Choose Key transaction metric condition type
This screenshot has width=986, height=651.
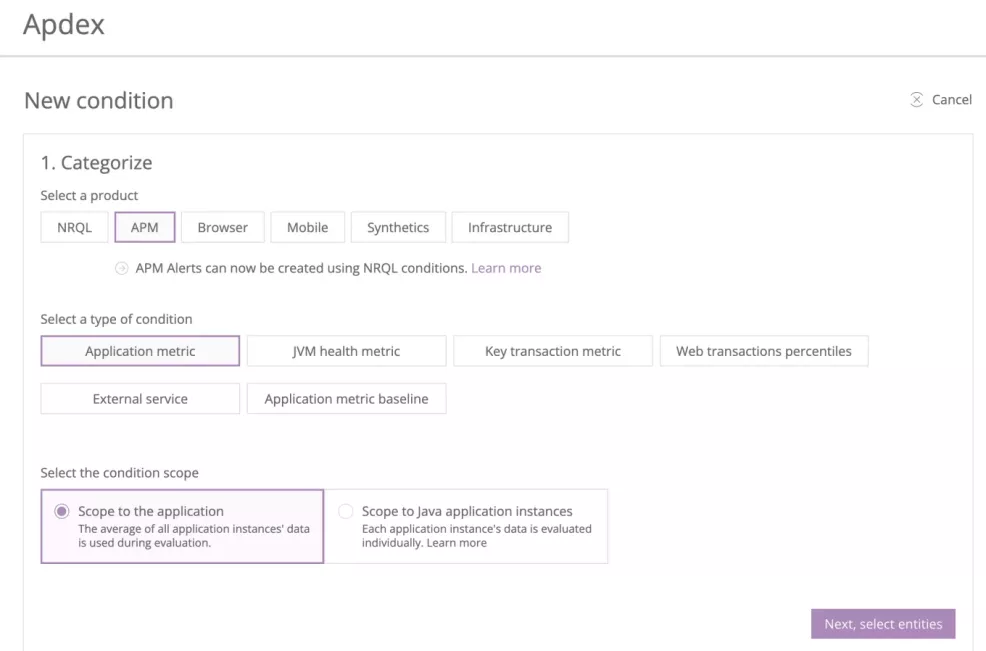553,351
